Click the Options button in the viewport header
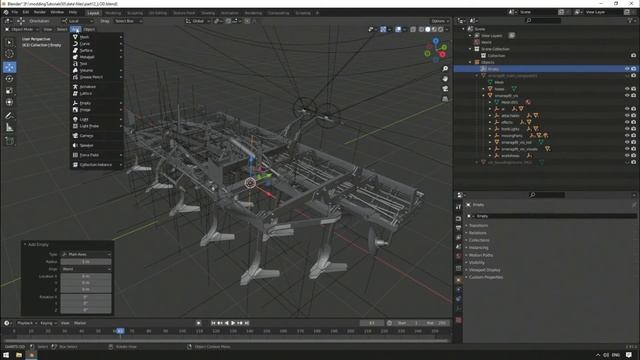Viewport: 640px width, 360px height. click(439, 21)
